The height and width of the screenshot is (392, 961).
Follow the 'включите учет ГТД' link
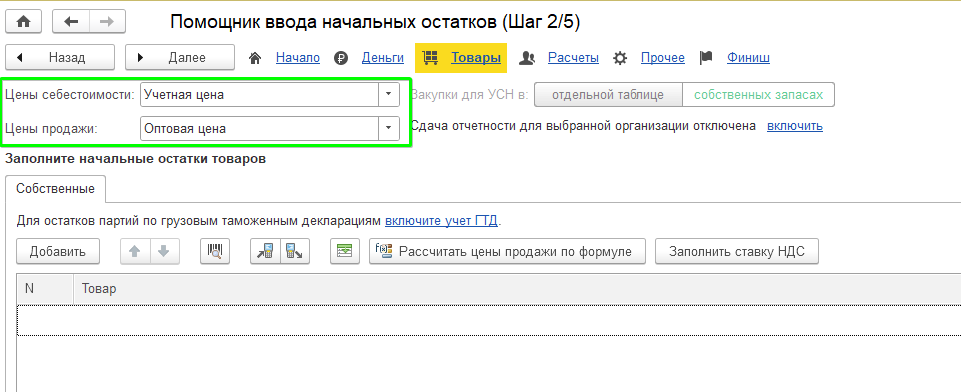tap(441, 220)
